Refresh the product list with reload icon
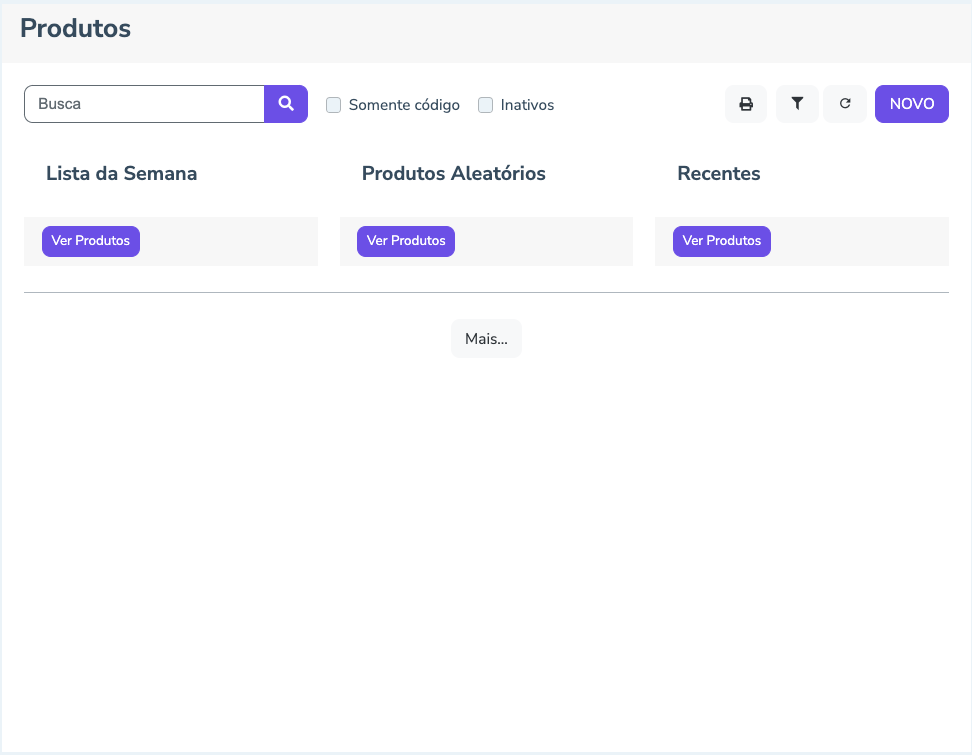The height and width of the screenshot is (755, 972). (845, 104)
